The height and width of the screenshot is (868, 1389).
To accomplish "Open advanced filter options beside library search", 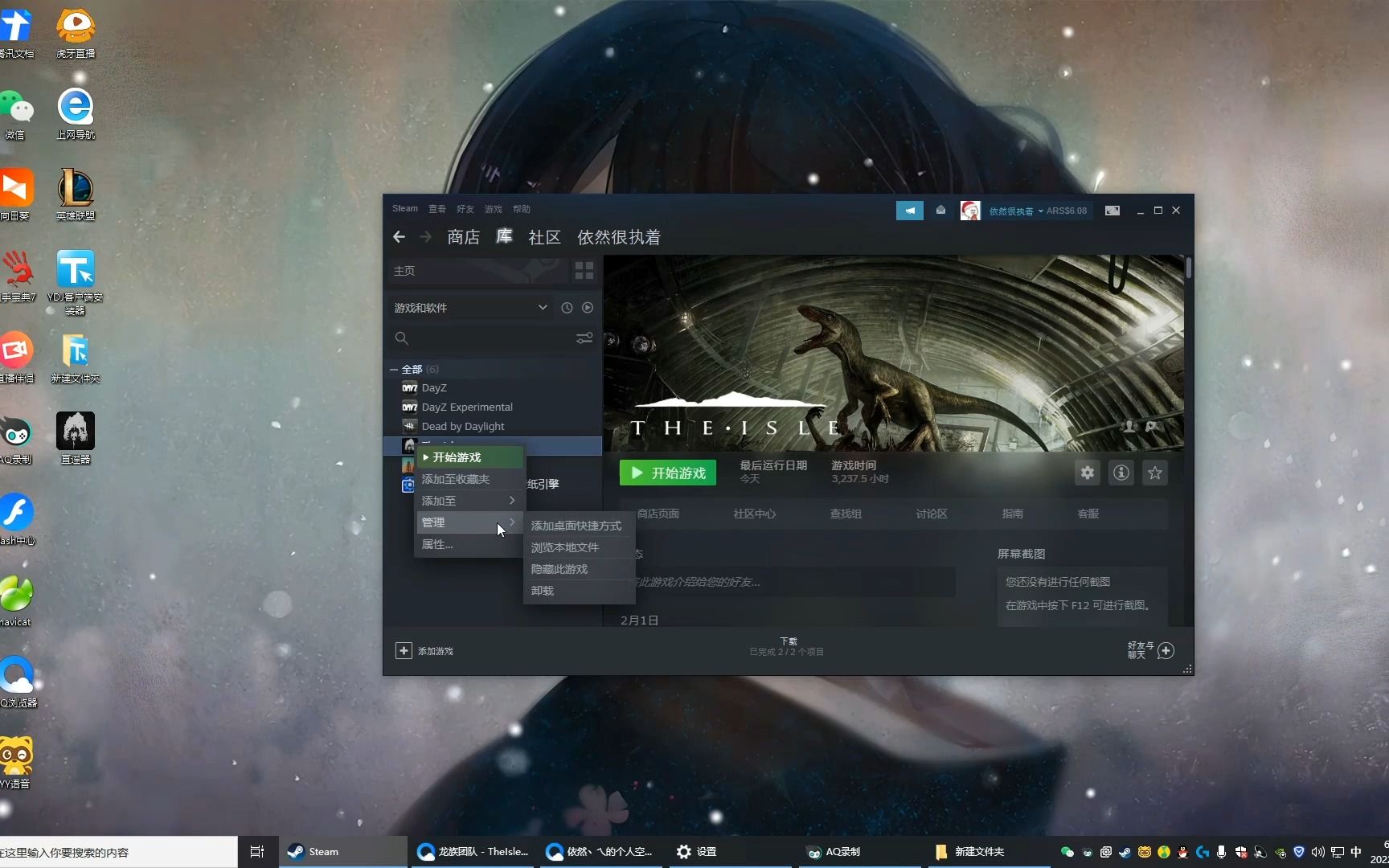I will click(584, 338).
